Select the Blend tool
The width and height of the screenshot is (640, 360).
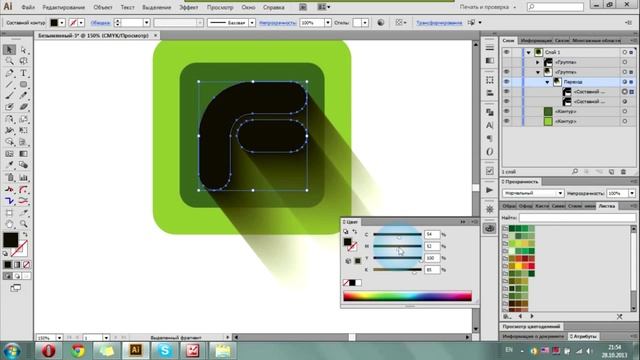[23, 165]
